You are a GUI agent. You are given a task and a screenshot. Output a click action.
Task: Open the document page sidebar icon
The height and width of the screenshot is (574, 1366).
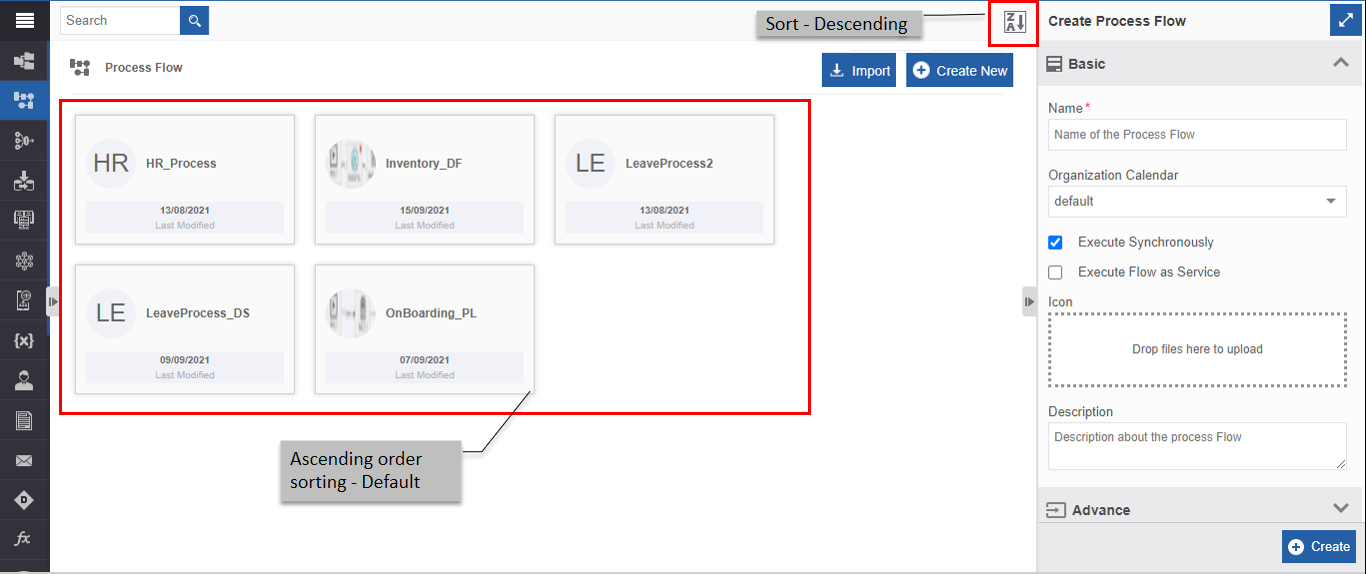[24, 420]
